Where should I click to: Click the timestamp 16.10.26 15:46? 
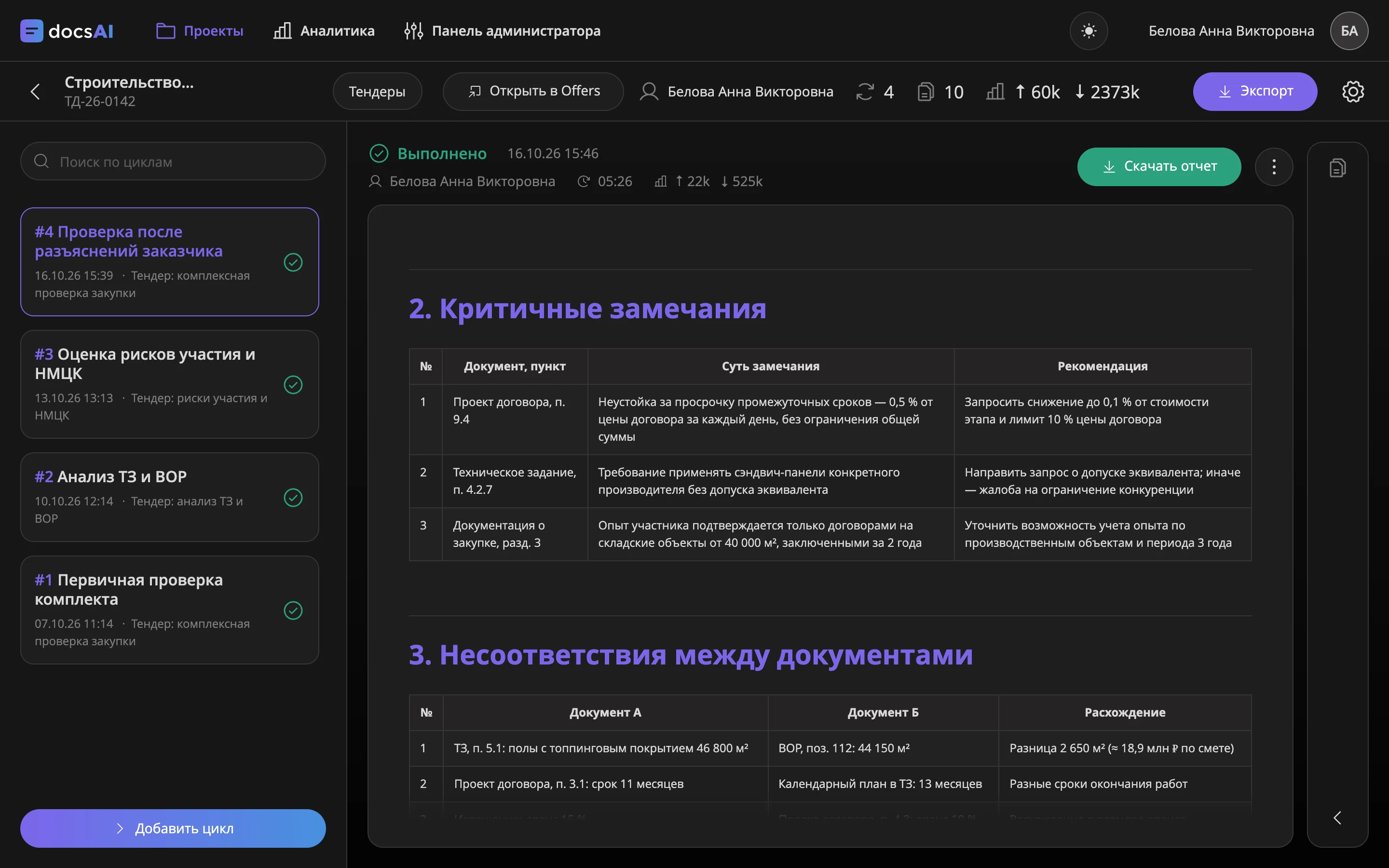click(x=553, y=153)
